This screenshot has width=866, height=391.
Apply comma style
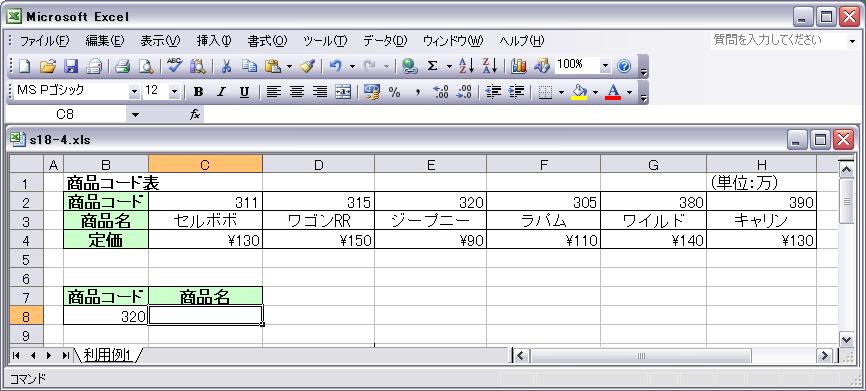click(x=418, y=92)
